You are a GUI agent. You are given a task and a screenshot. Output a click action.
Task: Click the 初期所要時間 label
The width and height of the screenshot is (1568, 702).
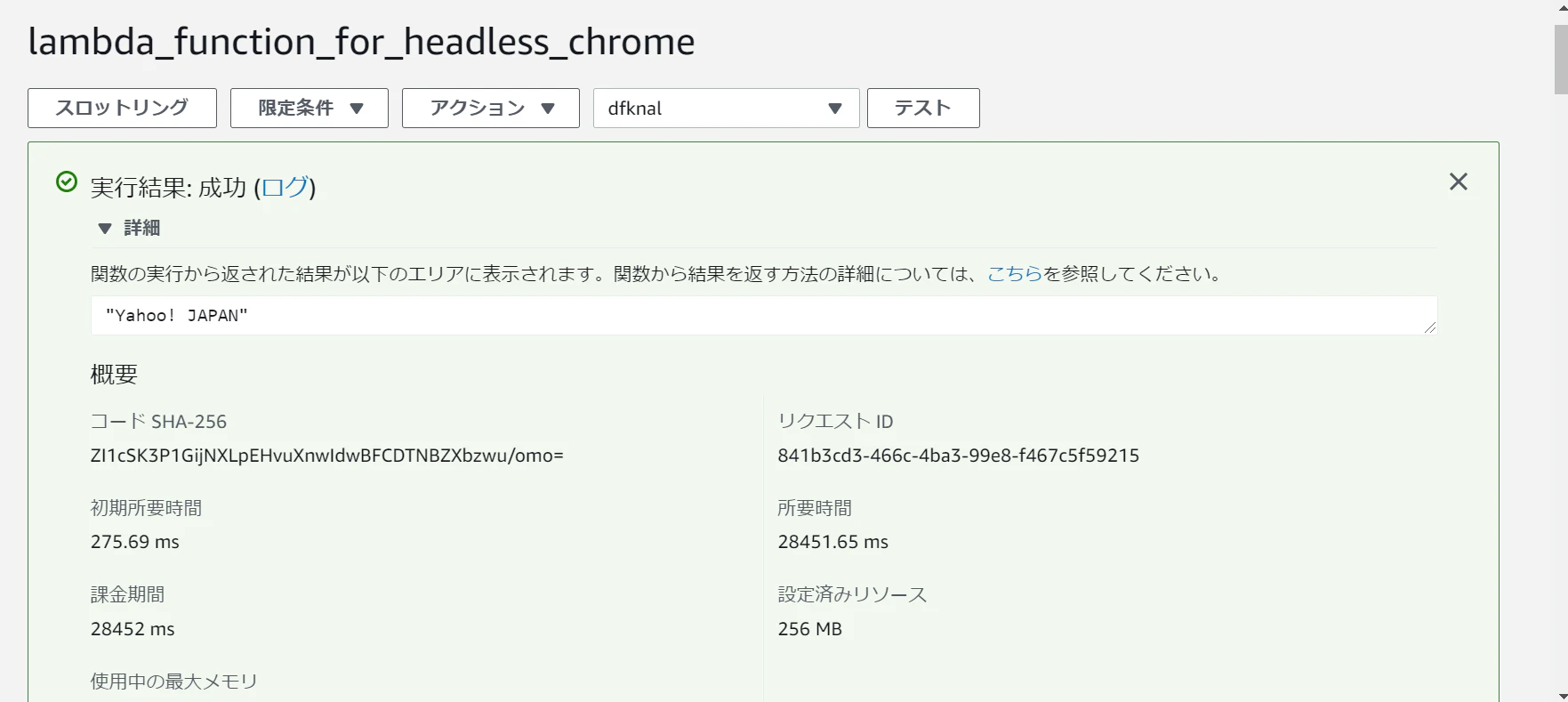[x=147, y=508]
